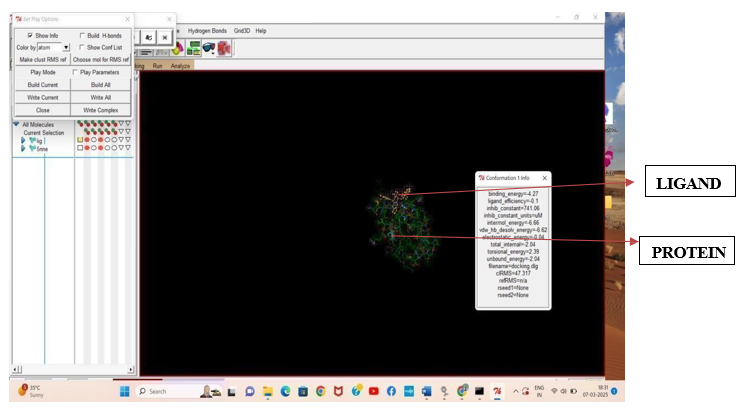The image size is (738, 408).
Task: Click the player button marked with an ampersand
Action: [148, 36]
